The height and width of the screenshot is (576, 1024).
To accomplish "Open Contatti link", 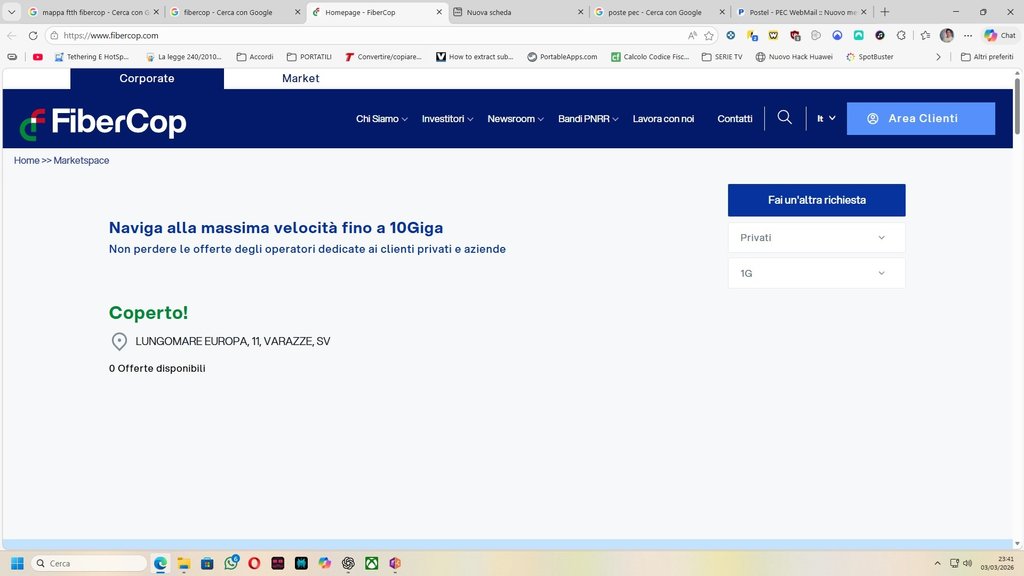I will pos(735,118).
